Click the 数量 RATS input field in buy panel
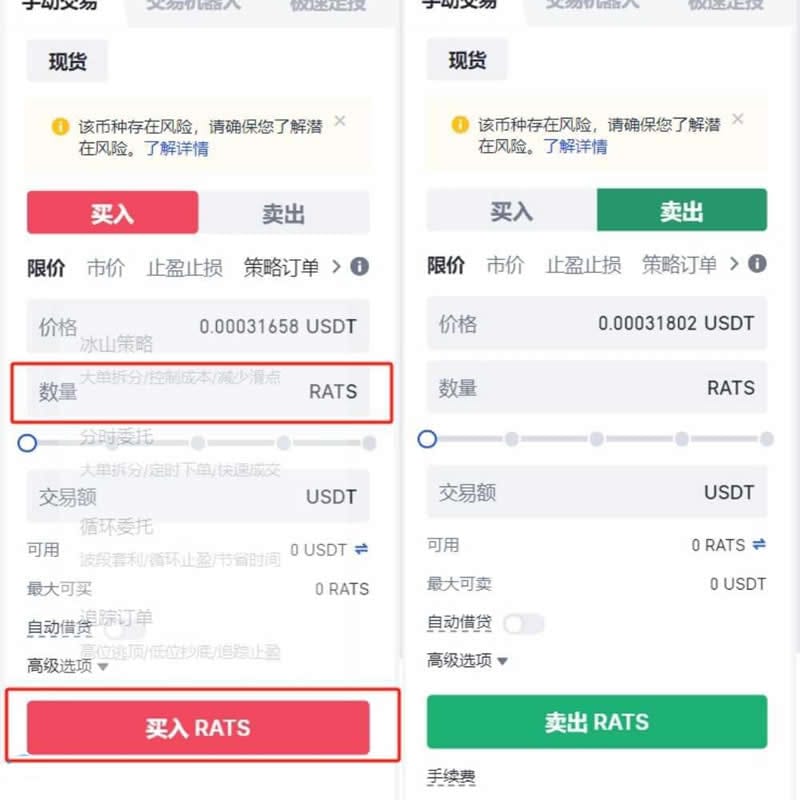The height and width of the screenshot is (800, 800). (198, 391)
